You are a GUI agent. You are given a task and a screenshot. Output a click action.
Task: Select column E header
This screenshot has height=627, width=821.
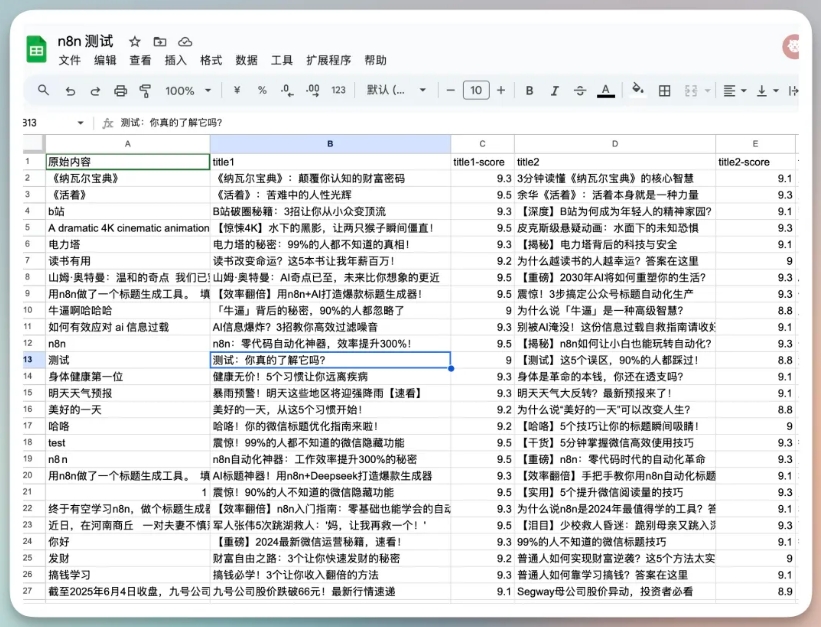tap(755, 144)
